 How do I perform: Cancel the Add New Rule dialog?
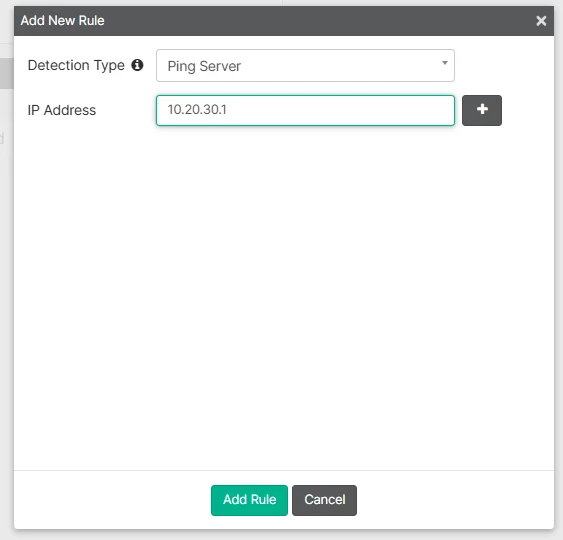pyautogui.click(x=324, y=500)
